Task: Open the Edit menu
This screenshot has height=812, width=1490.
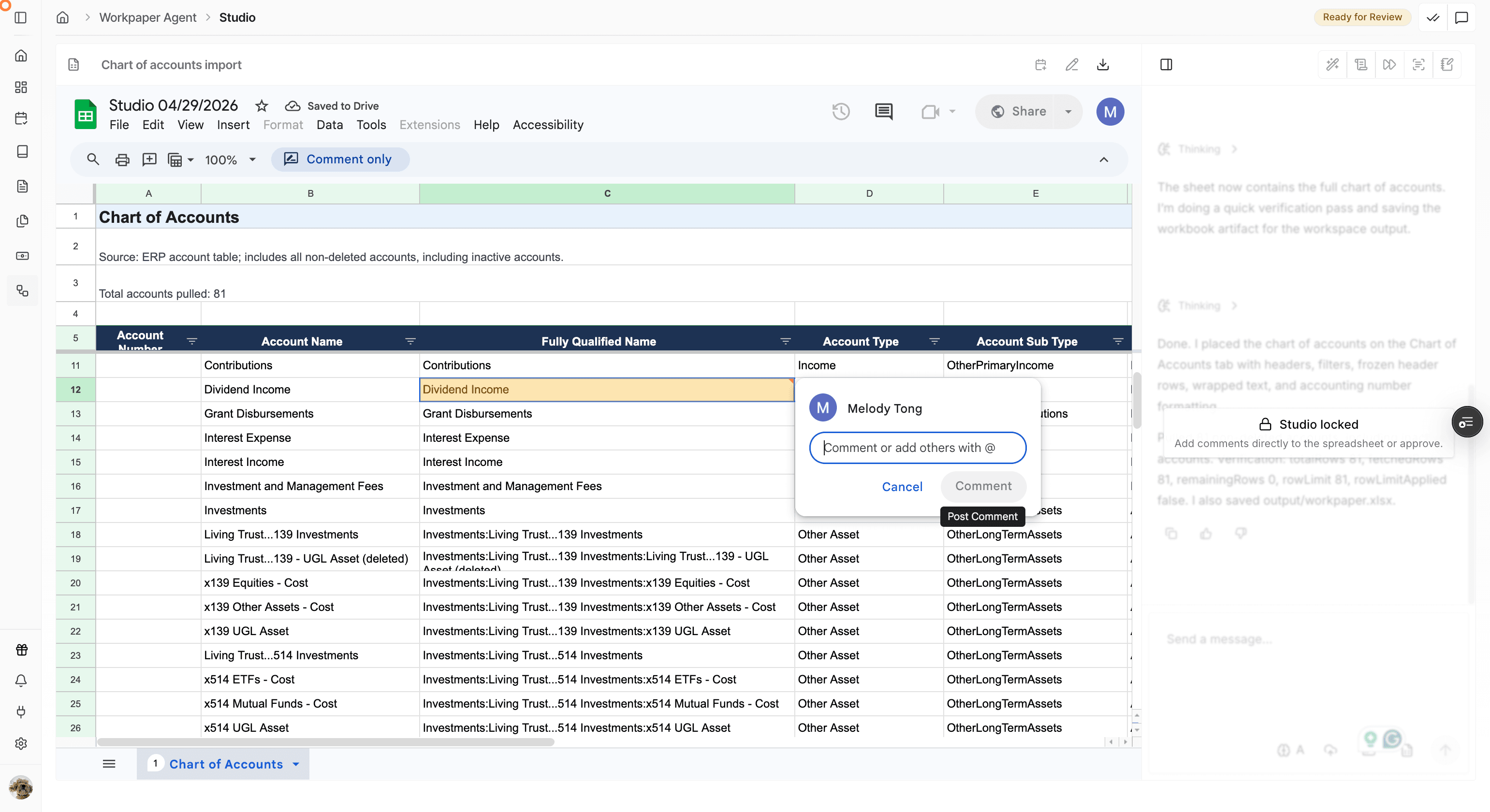Action: [153, 125]
